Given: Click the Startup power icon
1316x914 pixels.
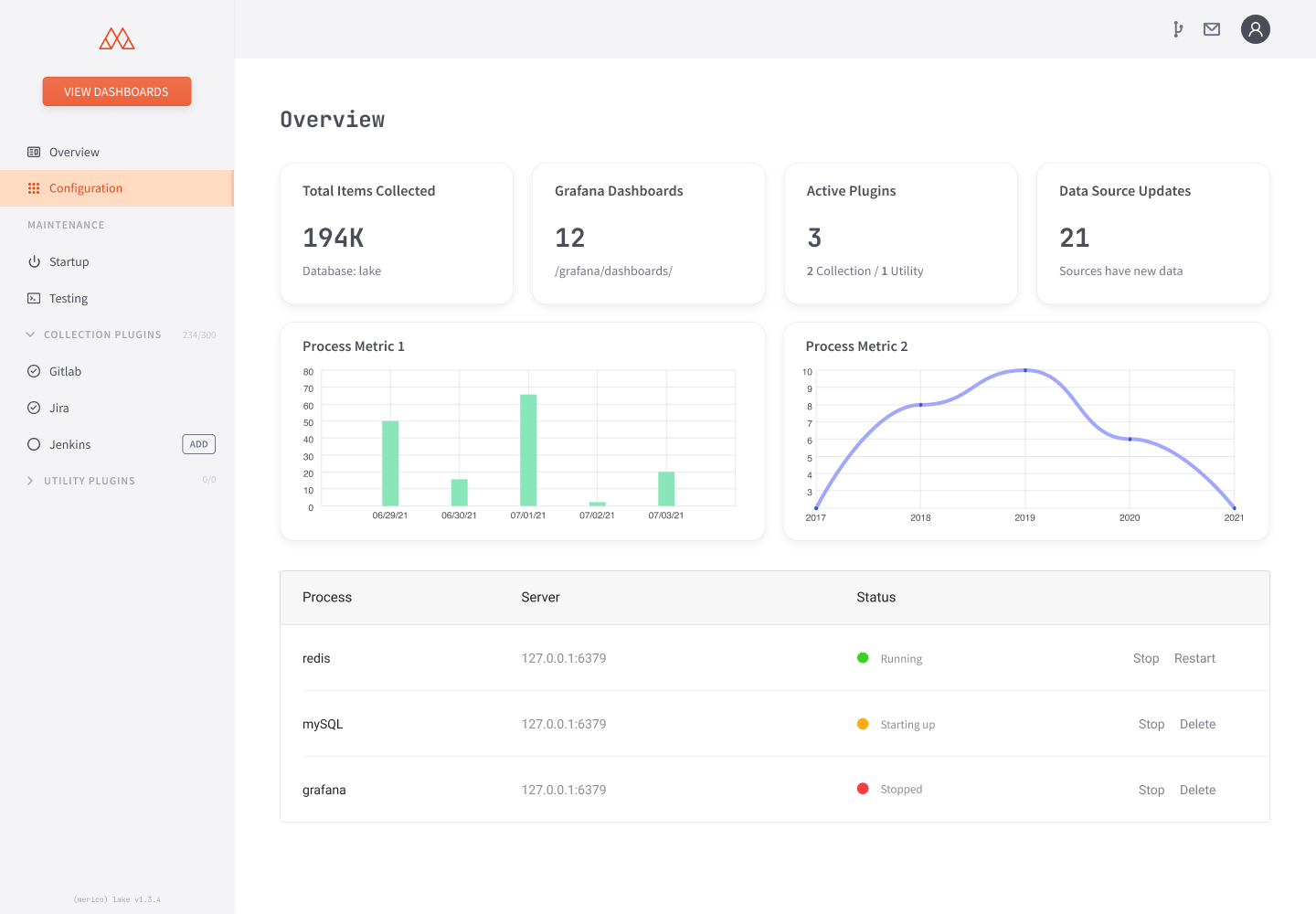Looking at the screenshot, I should tap(33, 261).
